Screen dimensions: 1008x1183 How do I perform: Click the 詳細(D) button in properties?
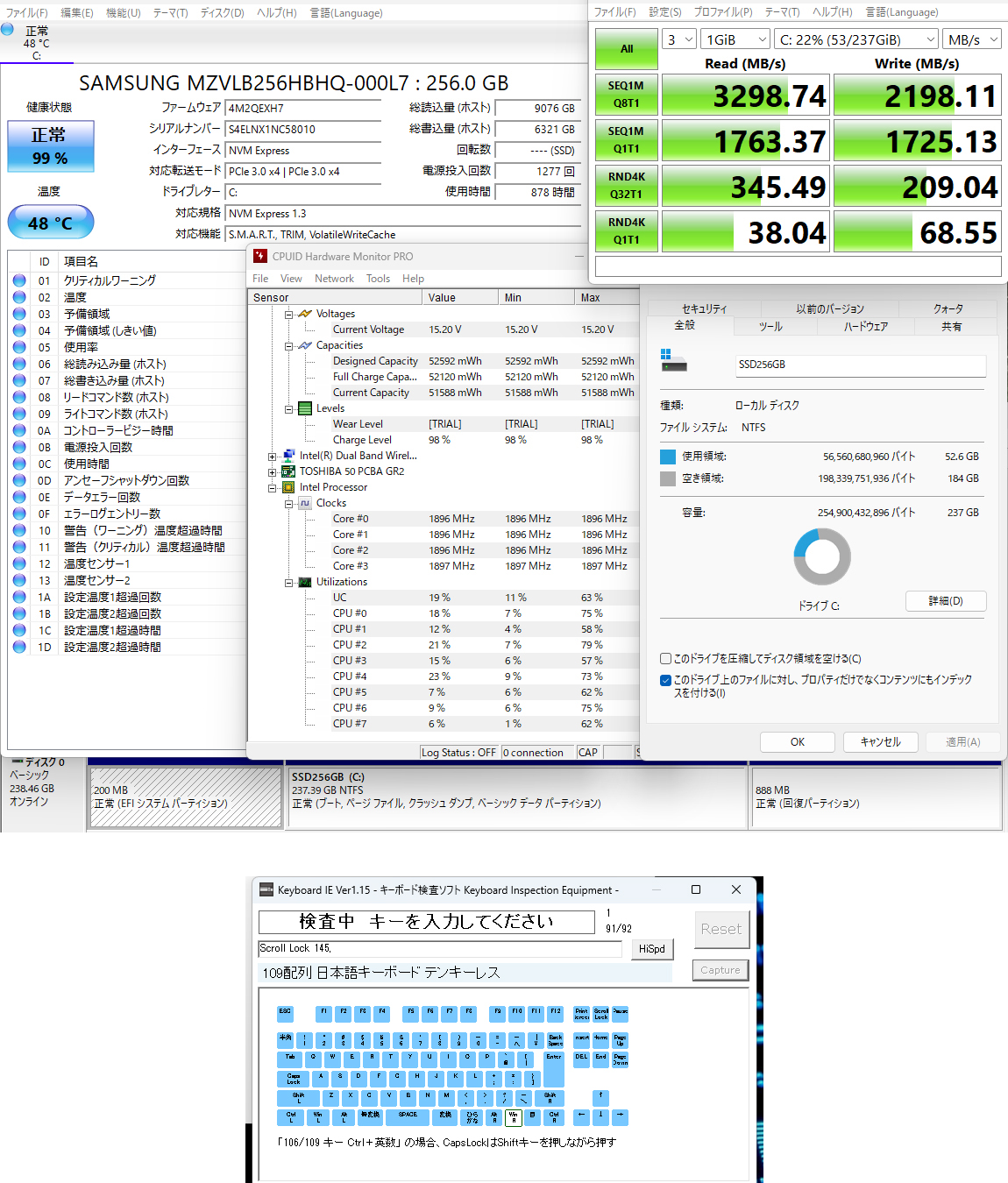click(946, 600)
